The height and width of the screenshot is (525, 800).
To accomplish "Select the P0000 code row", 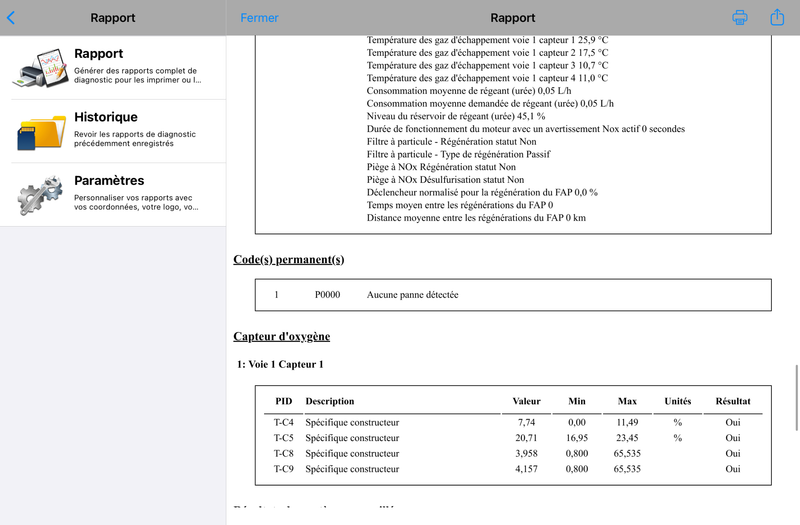I will (x=513, y=295).
